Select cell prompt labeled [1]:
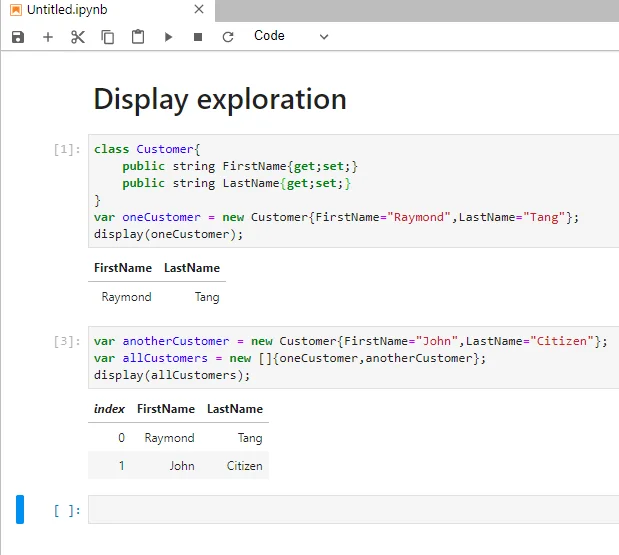 (x=67, y=150)
